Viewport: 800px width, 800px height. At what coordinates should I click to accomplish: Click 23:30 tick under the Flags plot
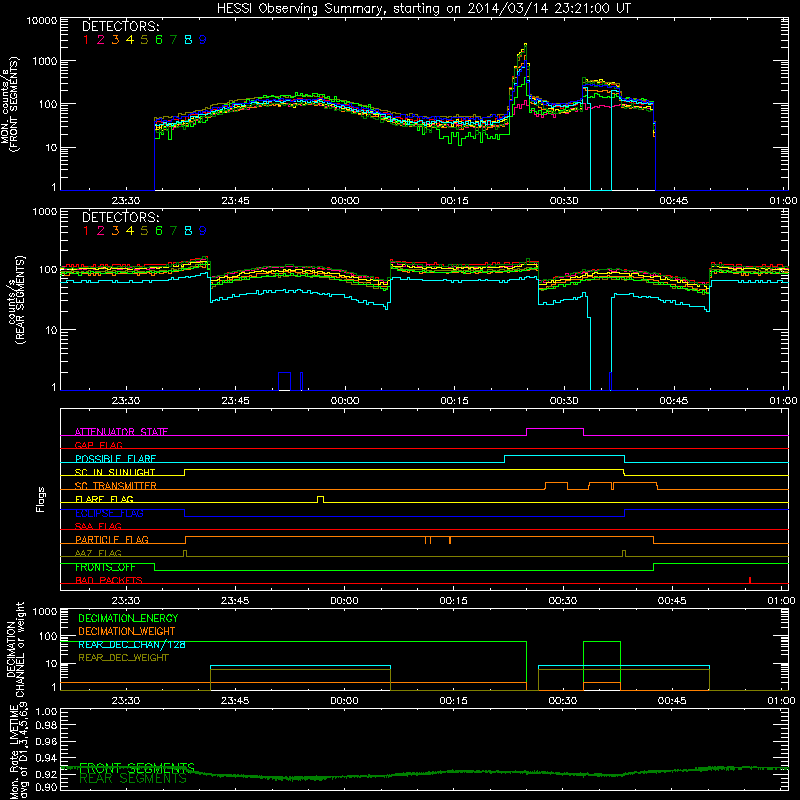[126, 601]
